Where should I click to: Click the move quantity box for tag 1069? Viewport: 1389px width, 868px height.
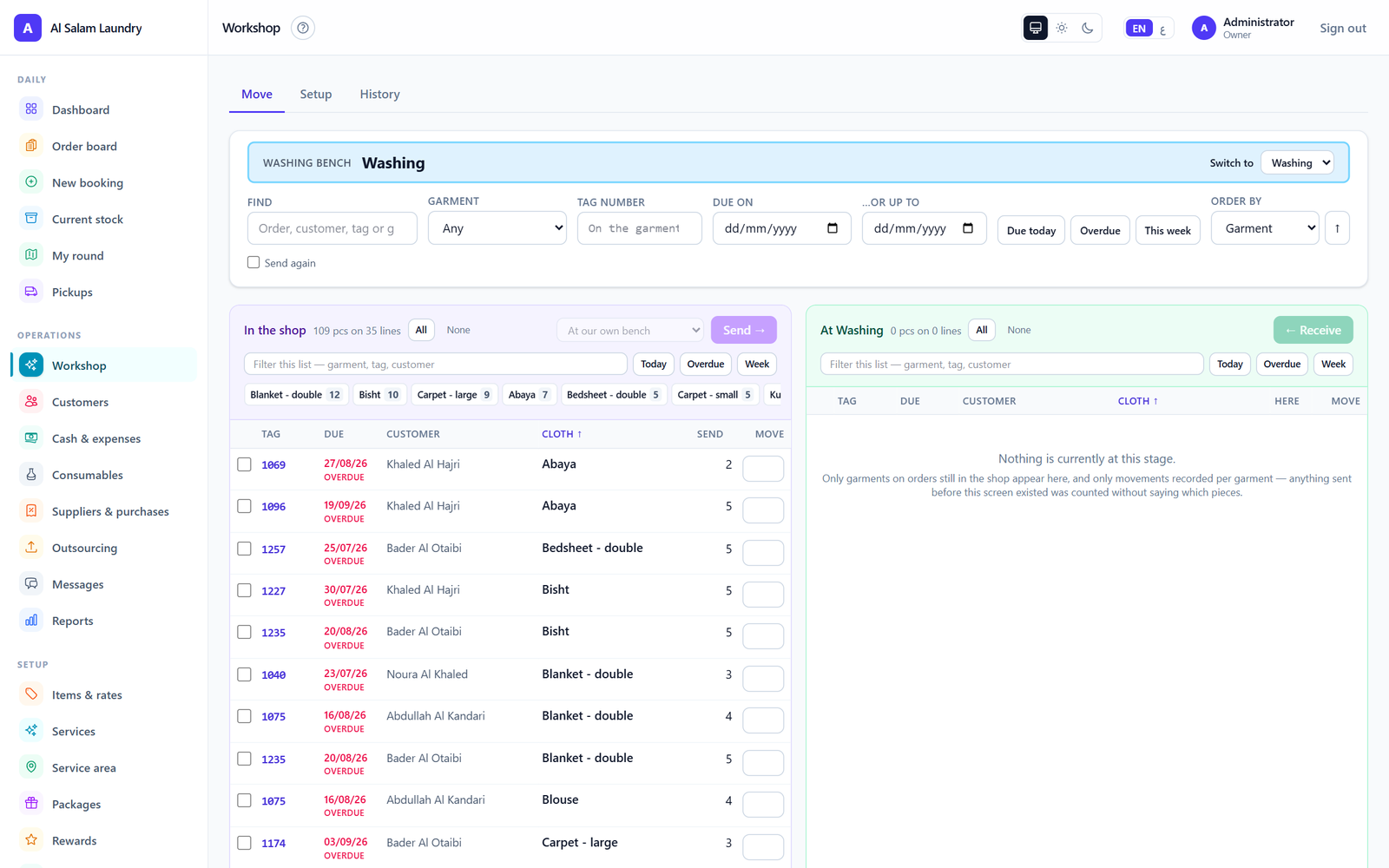click(x=764, y=469)
